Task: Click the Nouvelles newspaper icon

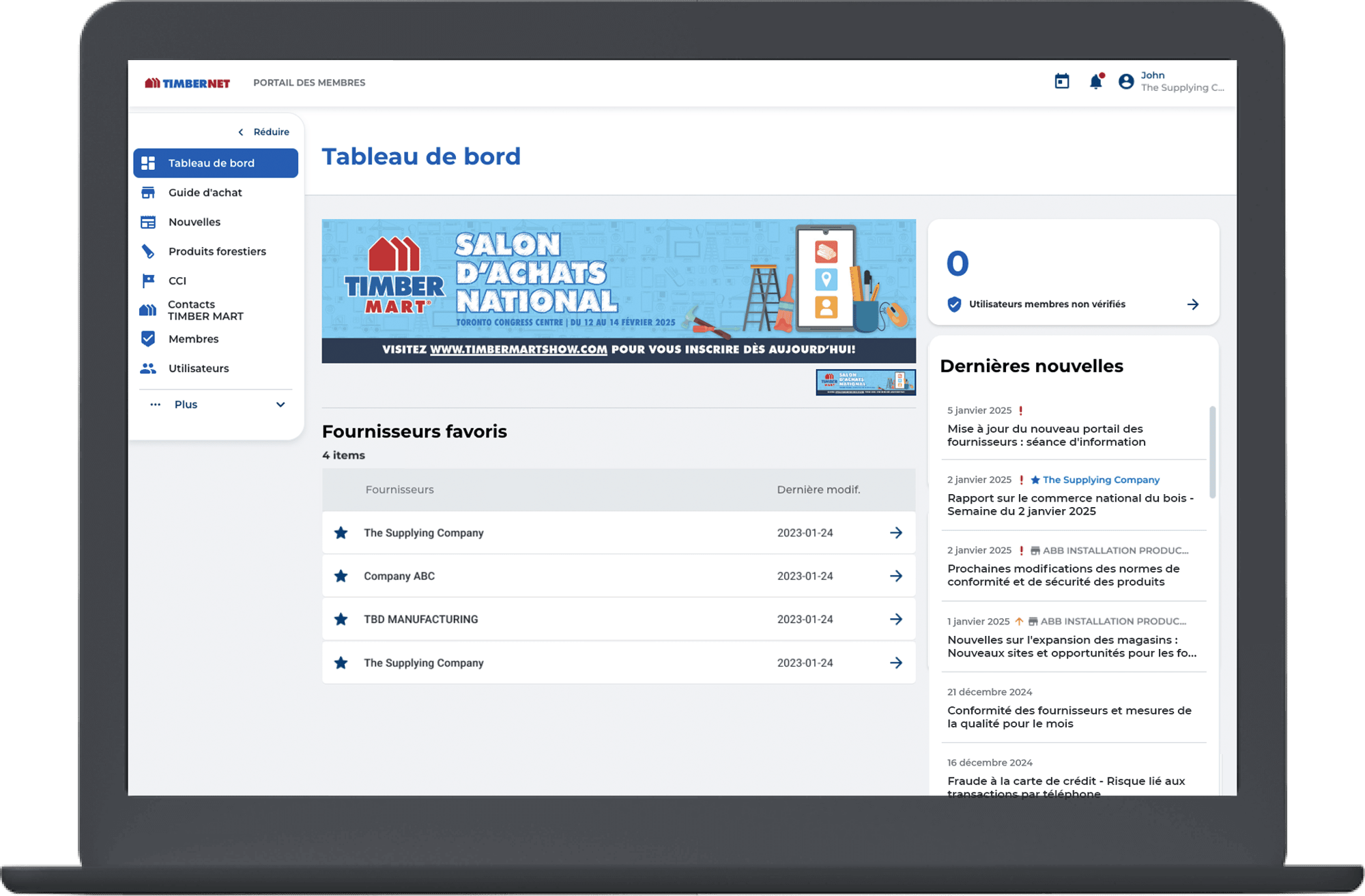Action: [148, 222]
